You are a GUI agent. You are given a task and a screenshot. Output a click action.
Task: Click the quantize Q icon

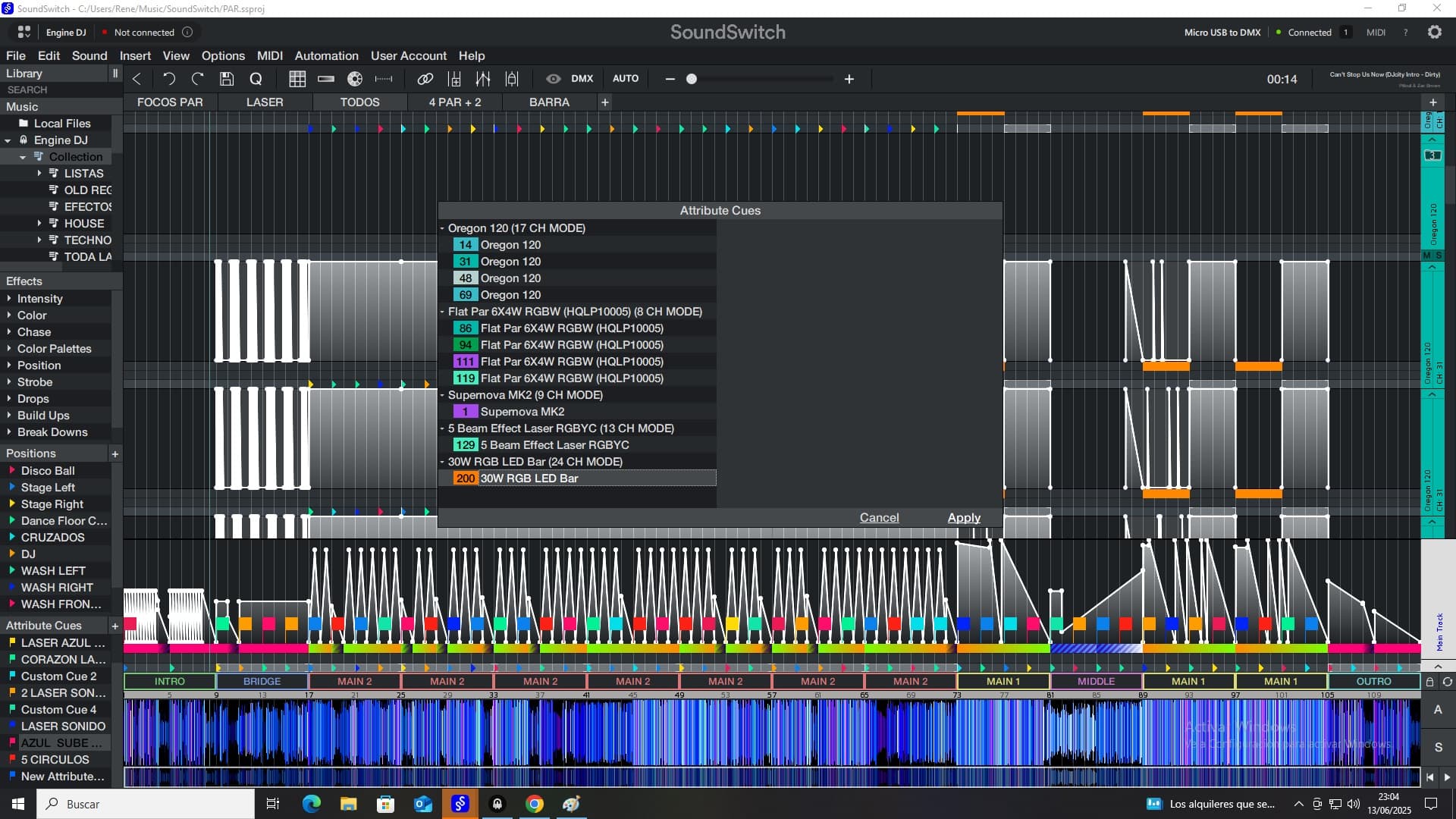coord(256,79)
